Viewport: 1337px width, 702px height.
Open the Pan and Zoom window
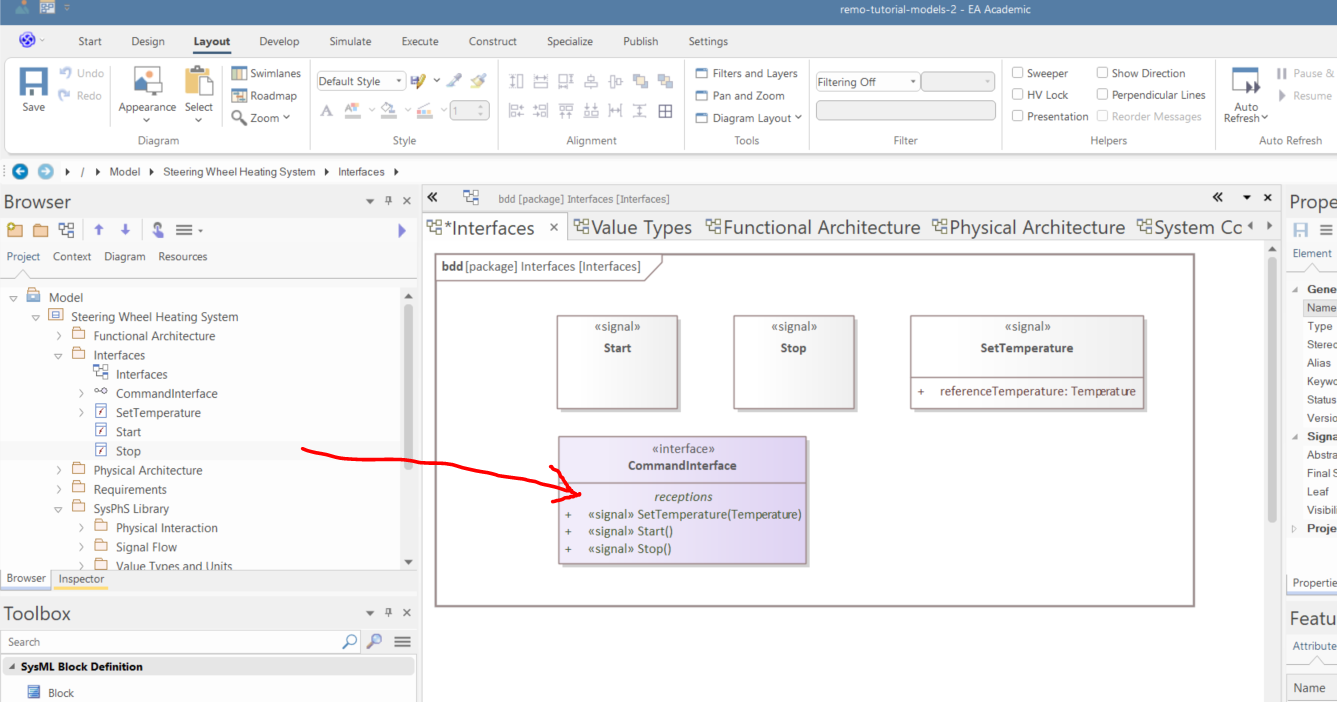coord(739,95)
